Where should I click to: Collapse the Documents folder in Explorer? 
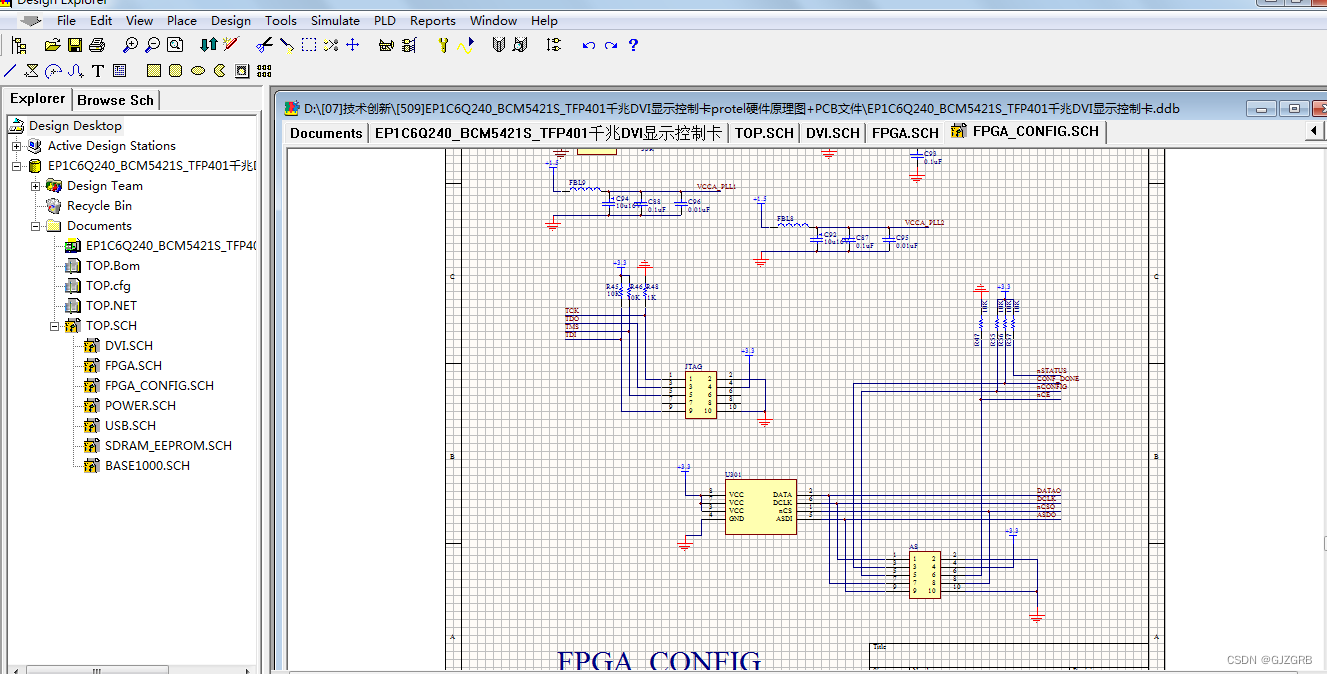pyautogui.click(x=37, y=225)
